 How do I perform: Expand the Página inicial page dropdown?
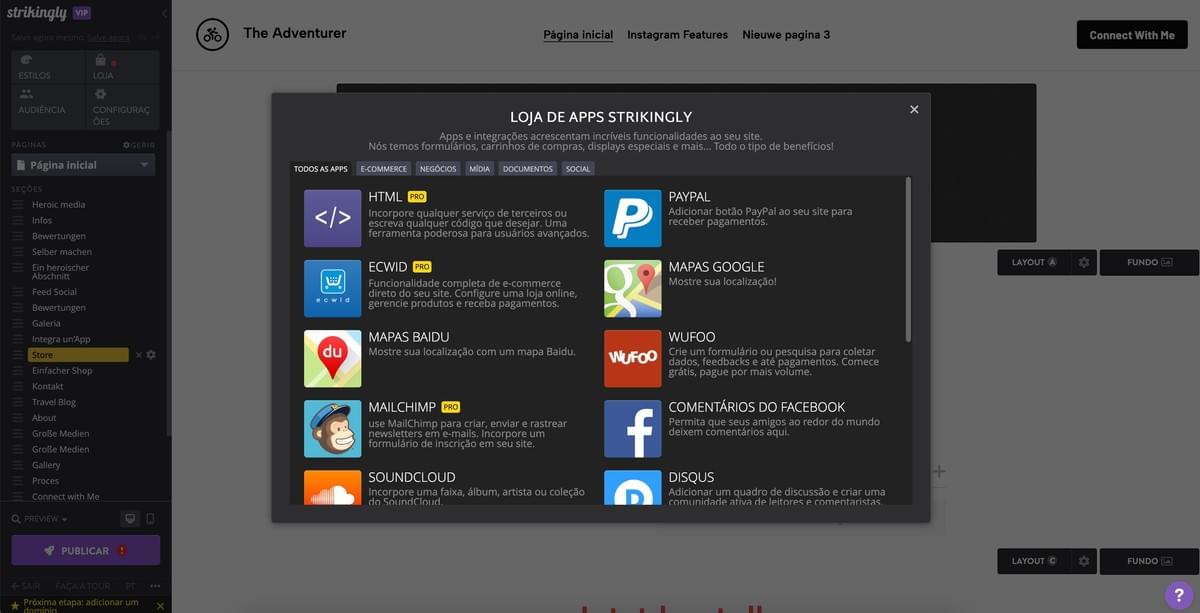tap(83, 165)
